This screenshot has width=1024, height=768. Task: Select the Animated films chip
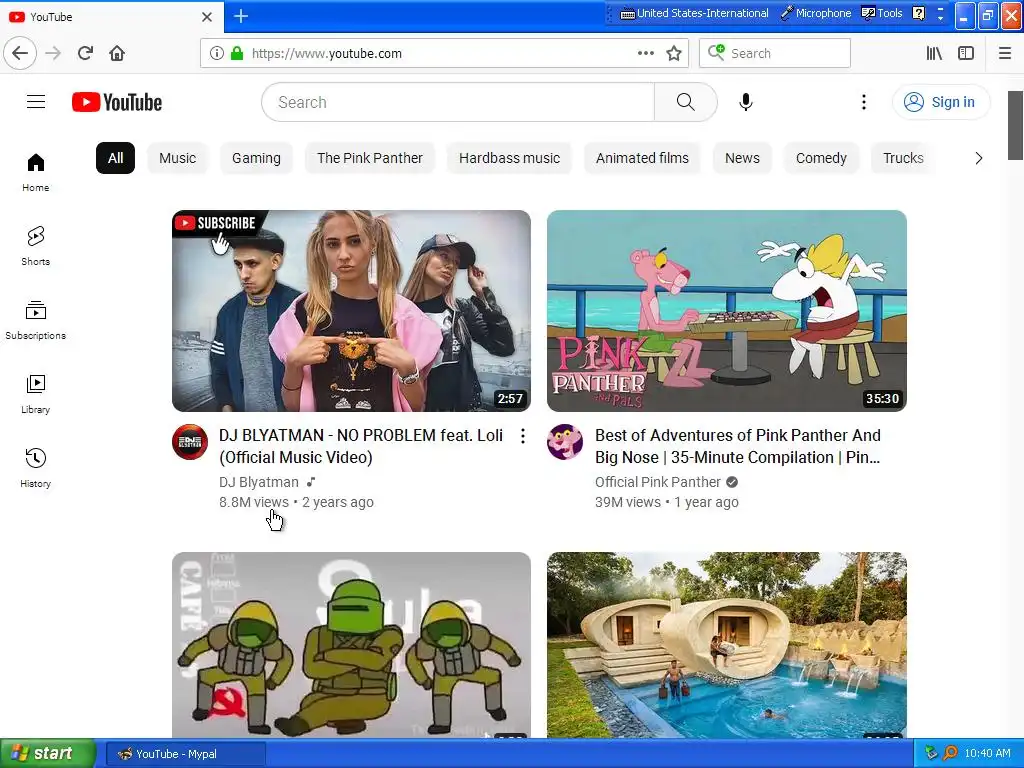[642, 158]
